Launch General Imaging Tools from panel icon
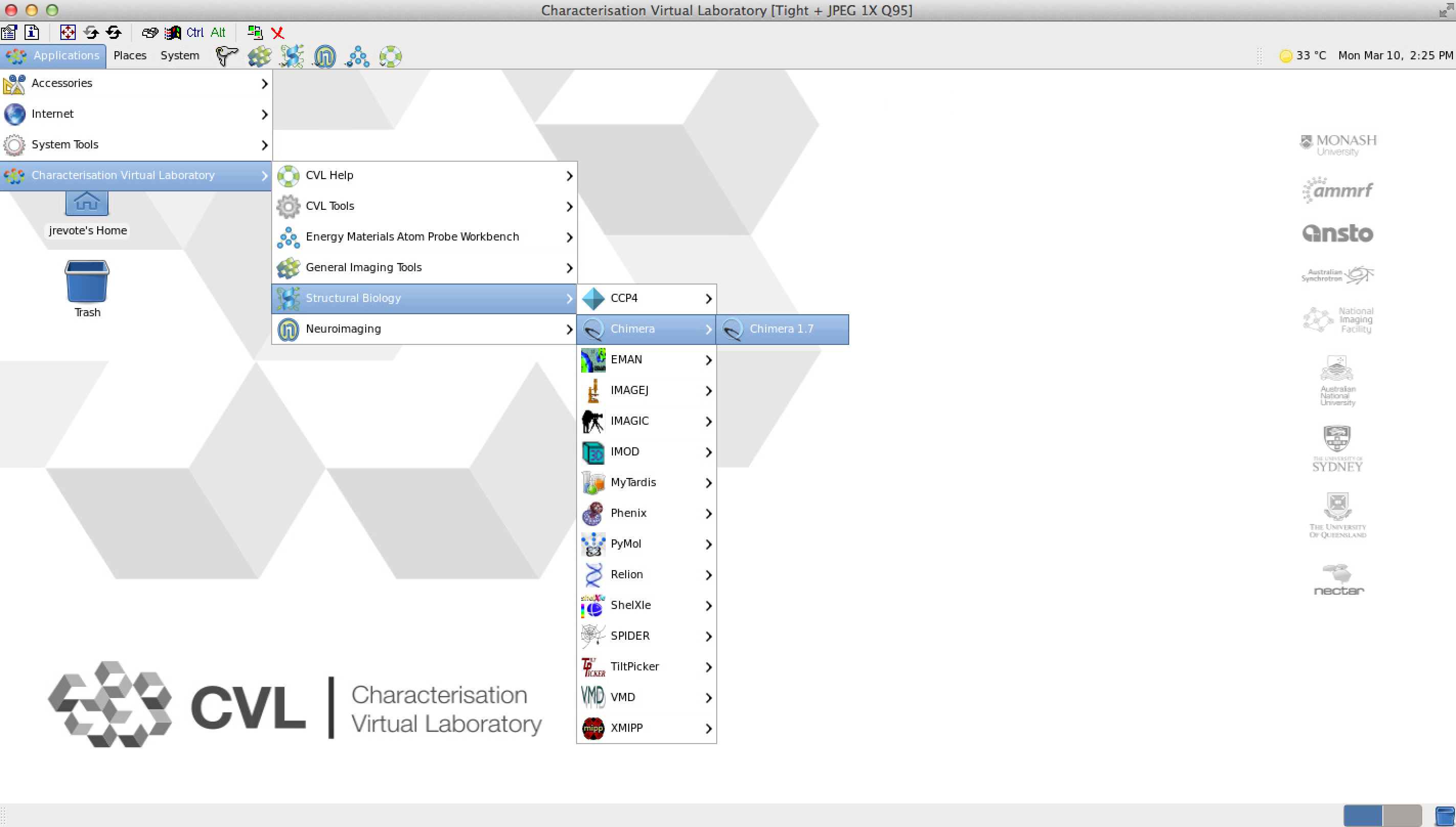This screenshot has width=1456, height=827. point(259,56)
